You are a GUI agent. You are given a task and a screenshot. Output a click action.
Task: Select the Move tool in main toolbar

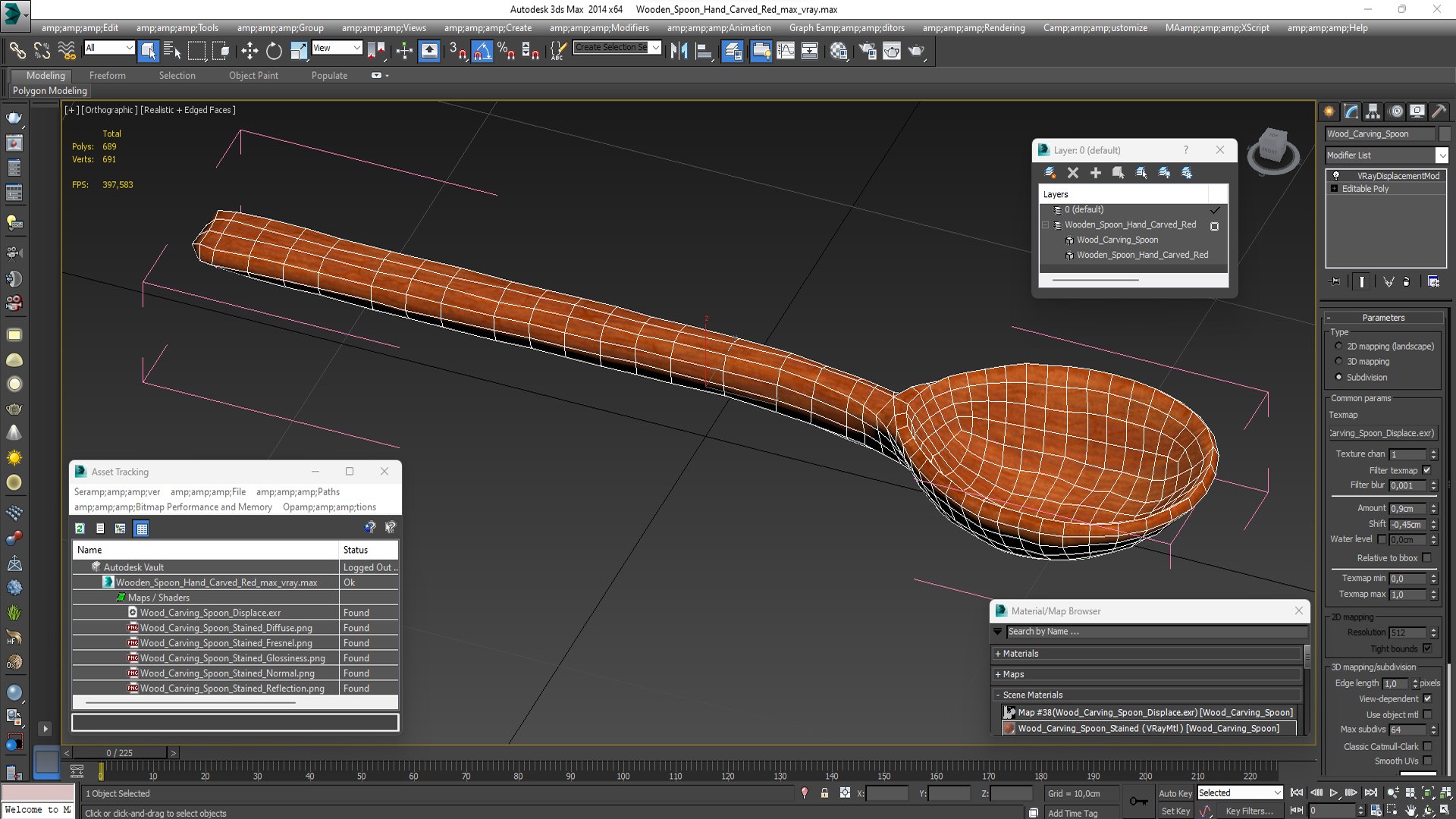click(249, 51)
